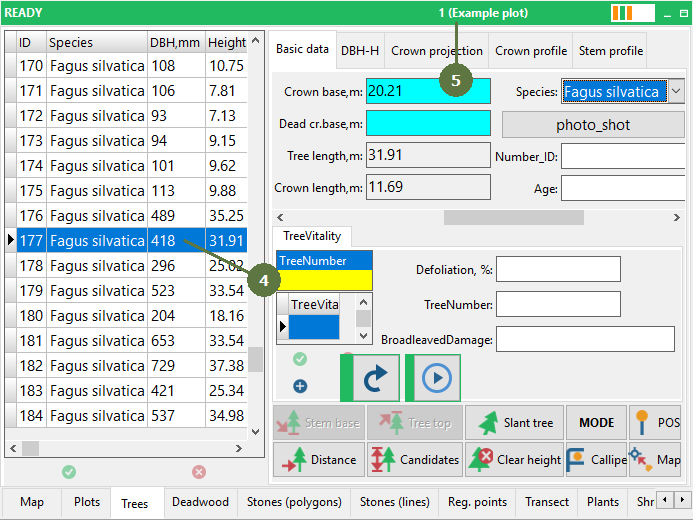This screenshot has width=693, height=520.
Task: Click green check in TreeVitality panel
Action: coord(300,359)
